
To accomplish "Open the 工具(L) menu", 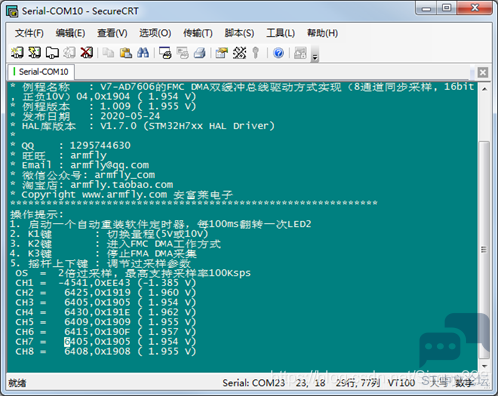I will point(280,33).
